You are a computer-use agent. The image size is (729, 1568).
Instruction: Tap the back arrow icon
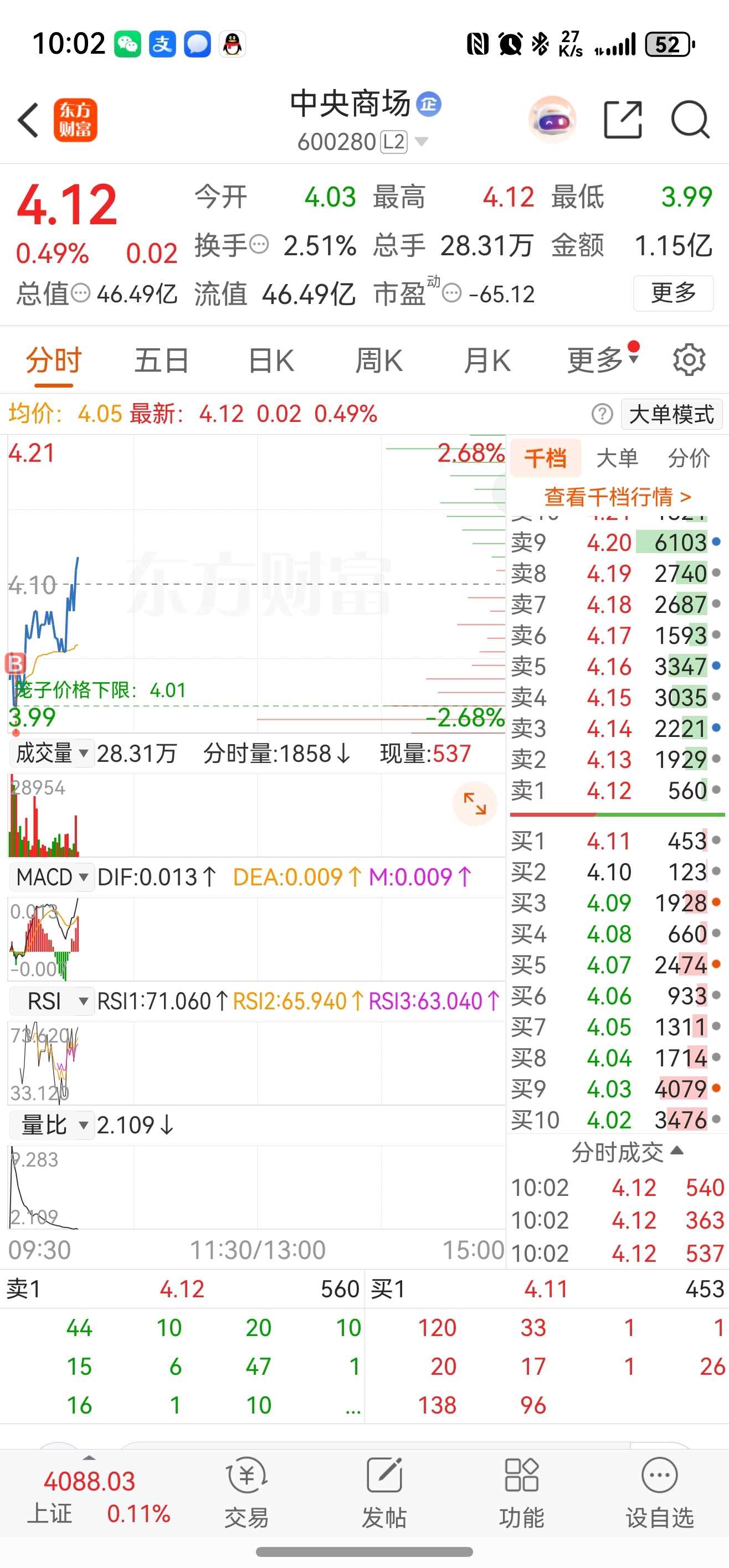point(29,120)
